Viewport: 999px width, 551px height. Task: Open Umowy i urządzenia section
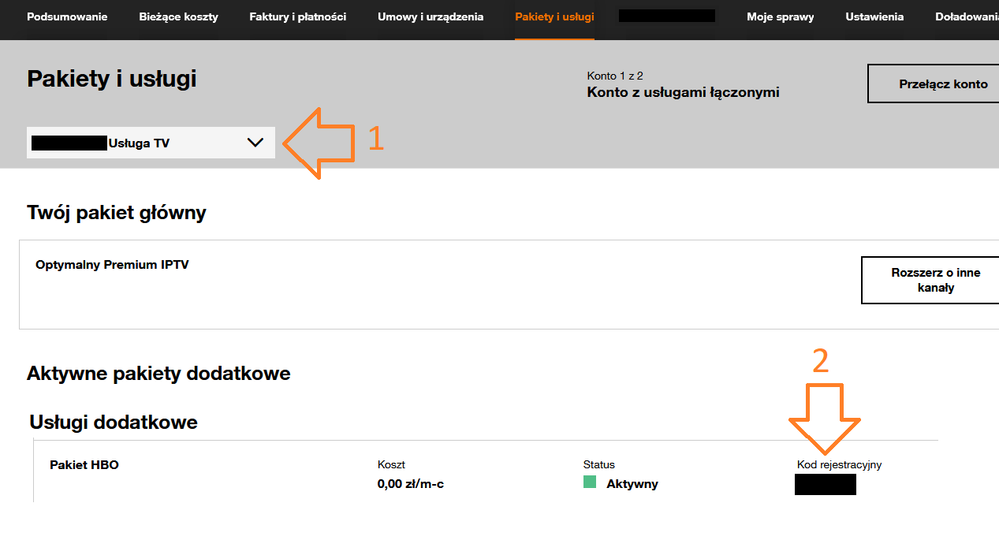[430, 17]
